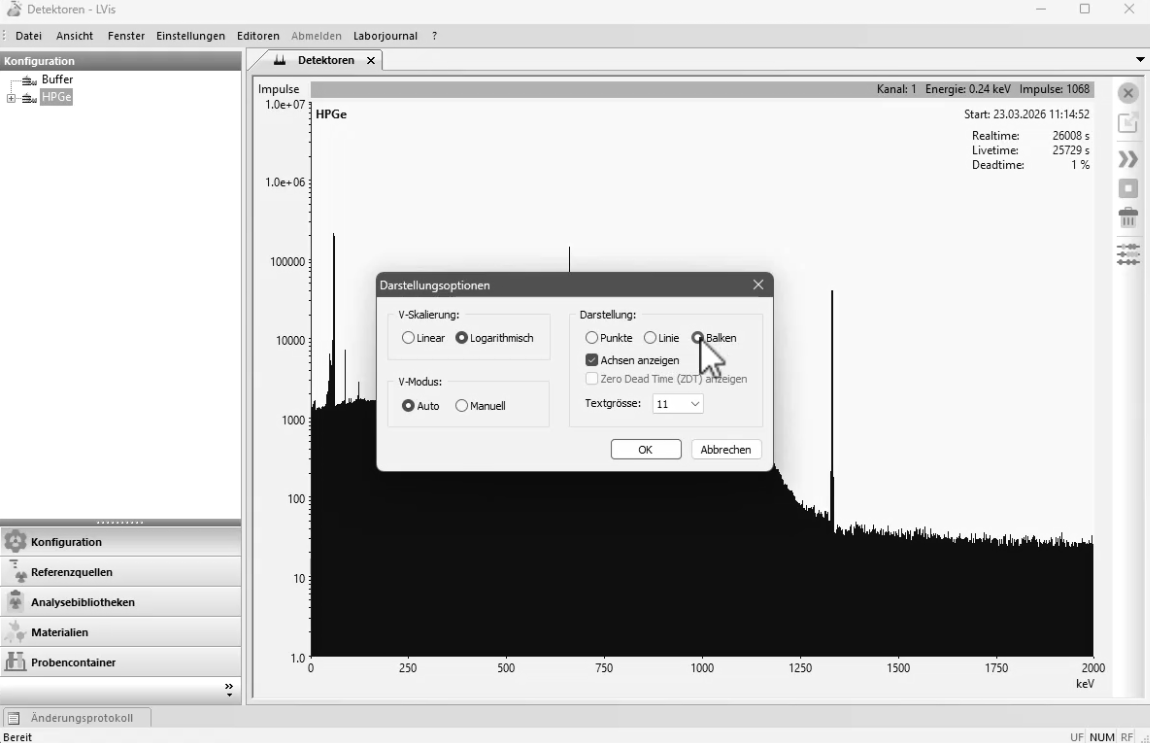Click the stop acquisition square icon
1150x743 pixels.
(x=1128, y=188)
